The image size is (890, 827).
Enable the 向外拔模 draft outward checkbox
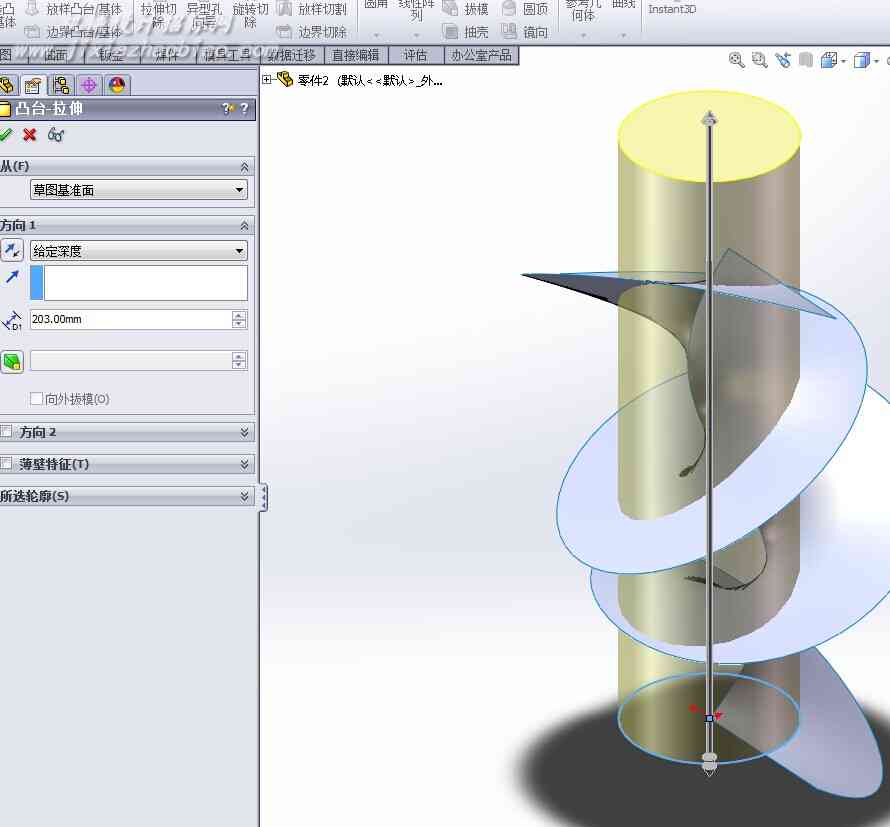(36, 399)
